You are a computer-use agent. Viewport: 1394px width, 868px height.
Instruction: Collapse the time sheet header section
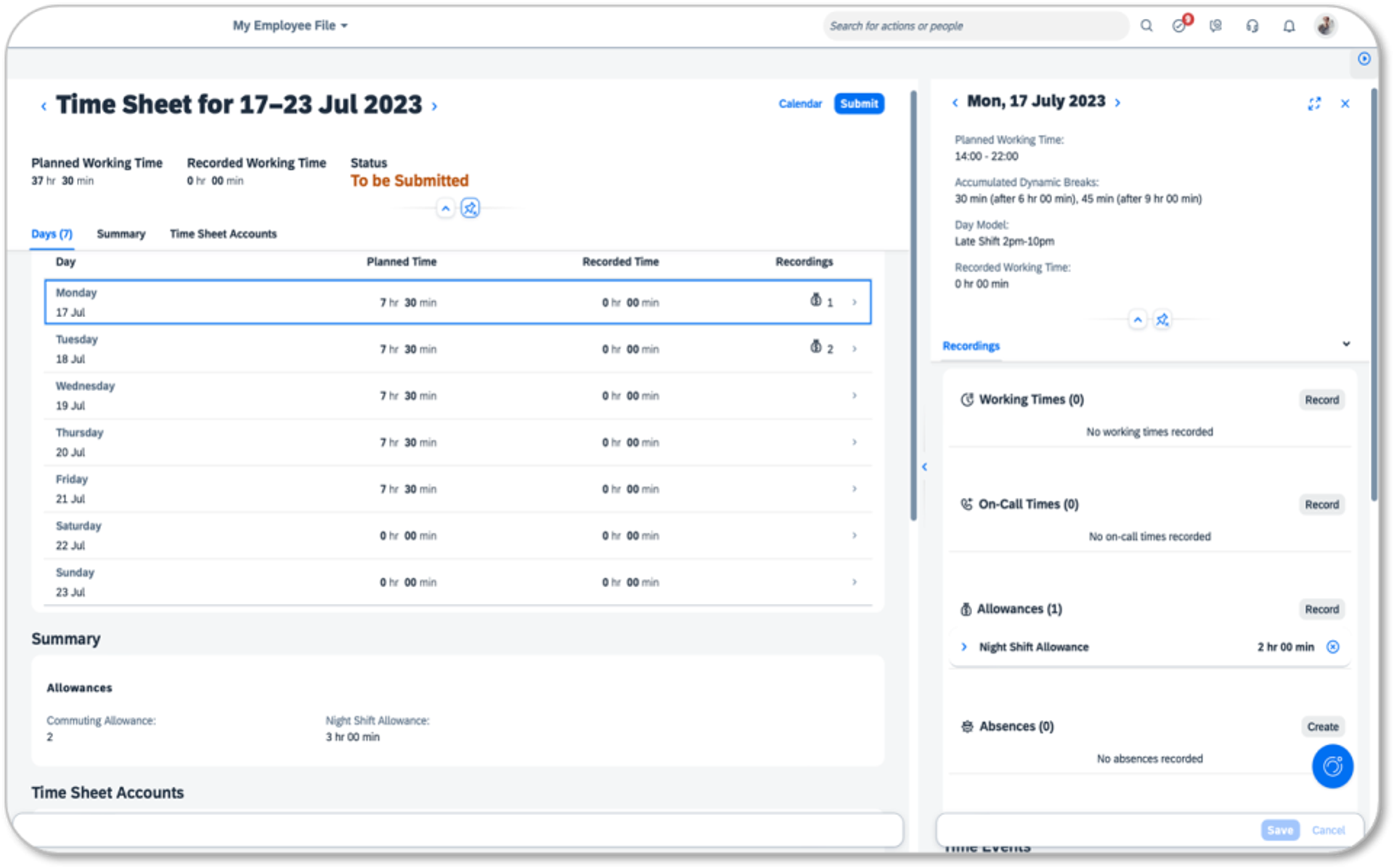[x=446, y=208]
